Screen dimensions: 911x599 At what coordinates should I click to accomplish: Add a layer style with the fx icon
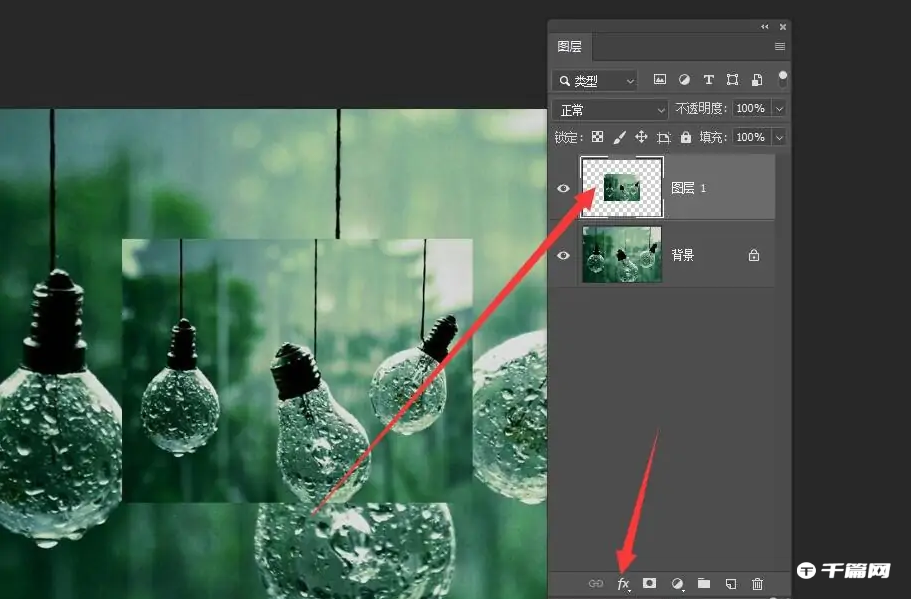click(624, 584)
